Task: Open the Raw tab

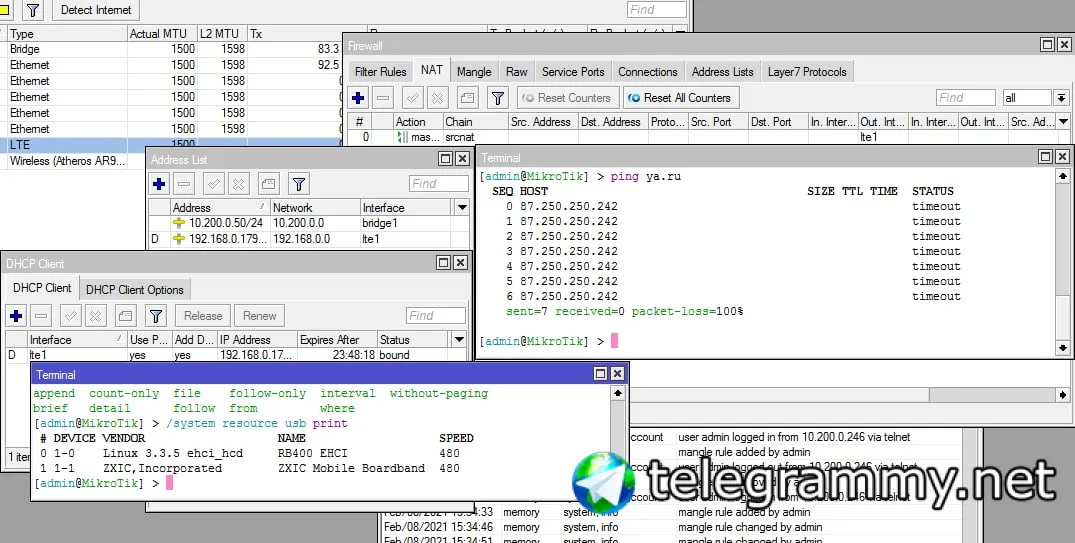Action: pos(517,72)
